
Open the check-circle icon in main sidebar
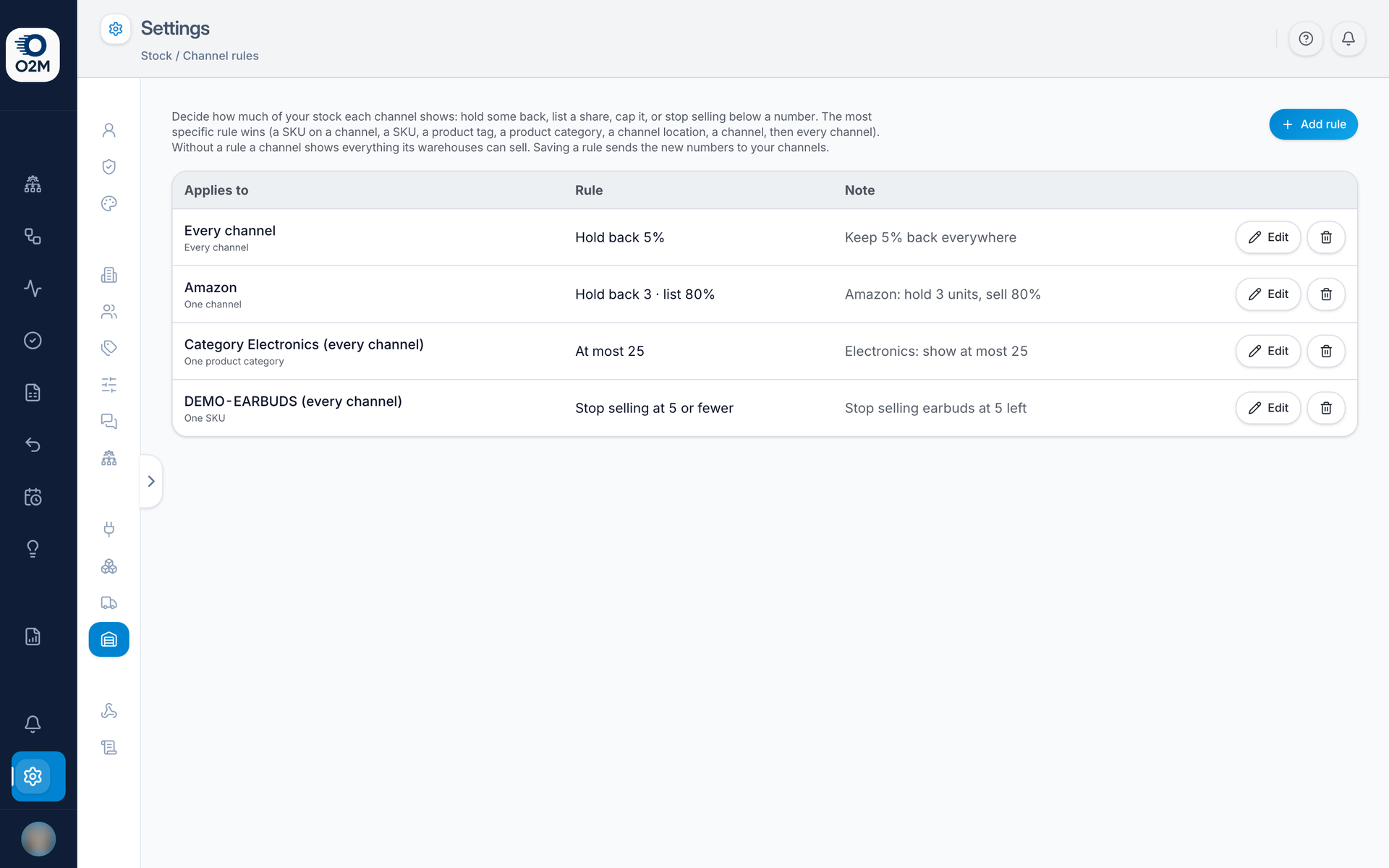click(x=33, y=341)
